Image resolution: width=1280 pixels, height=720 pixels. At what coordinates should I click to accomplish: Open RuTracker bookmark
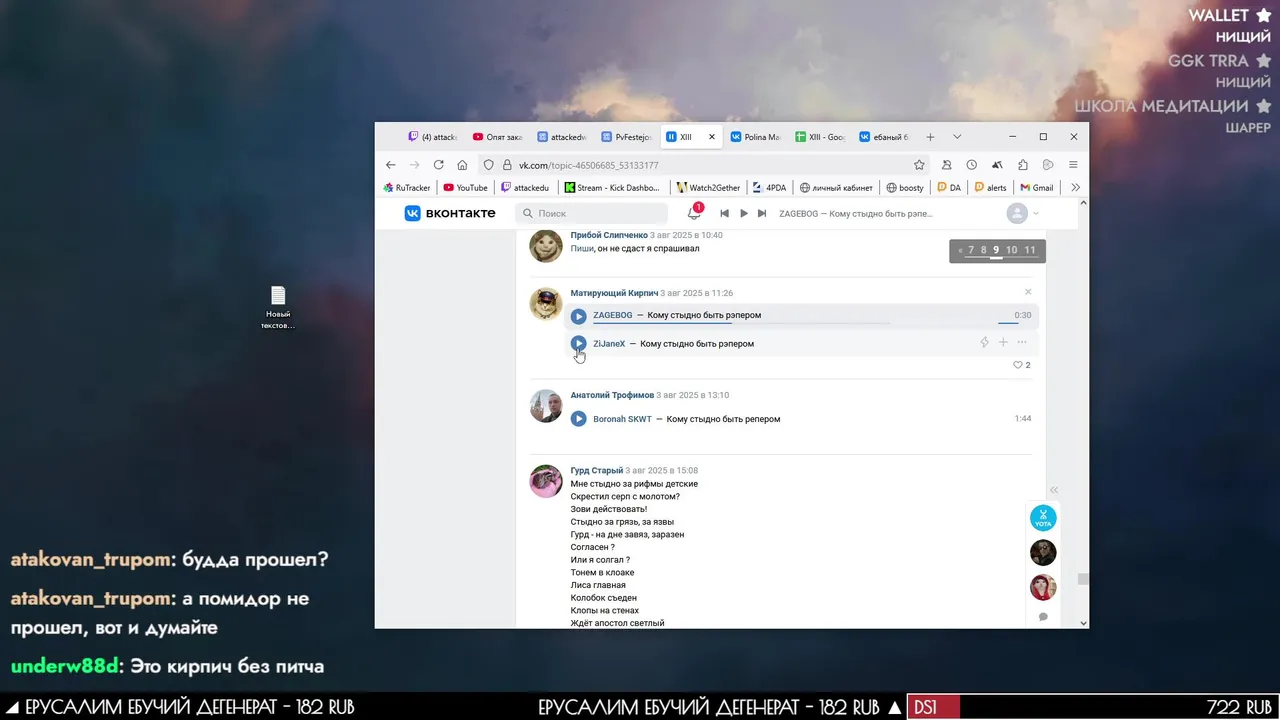[407, 187]
